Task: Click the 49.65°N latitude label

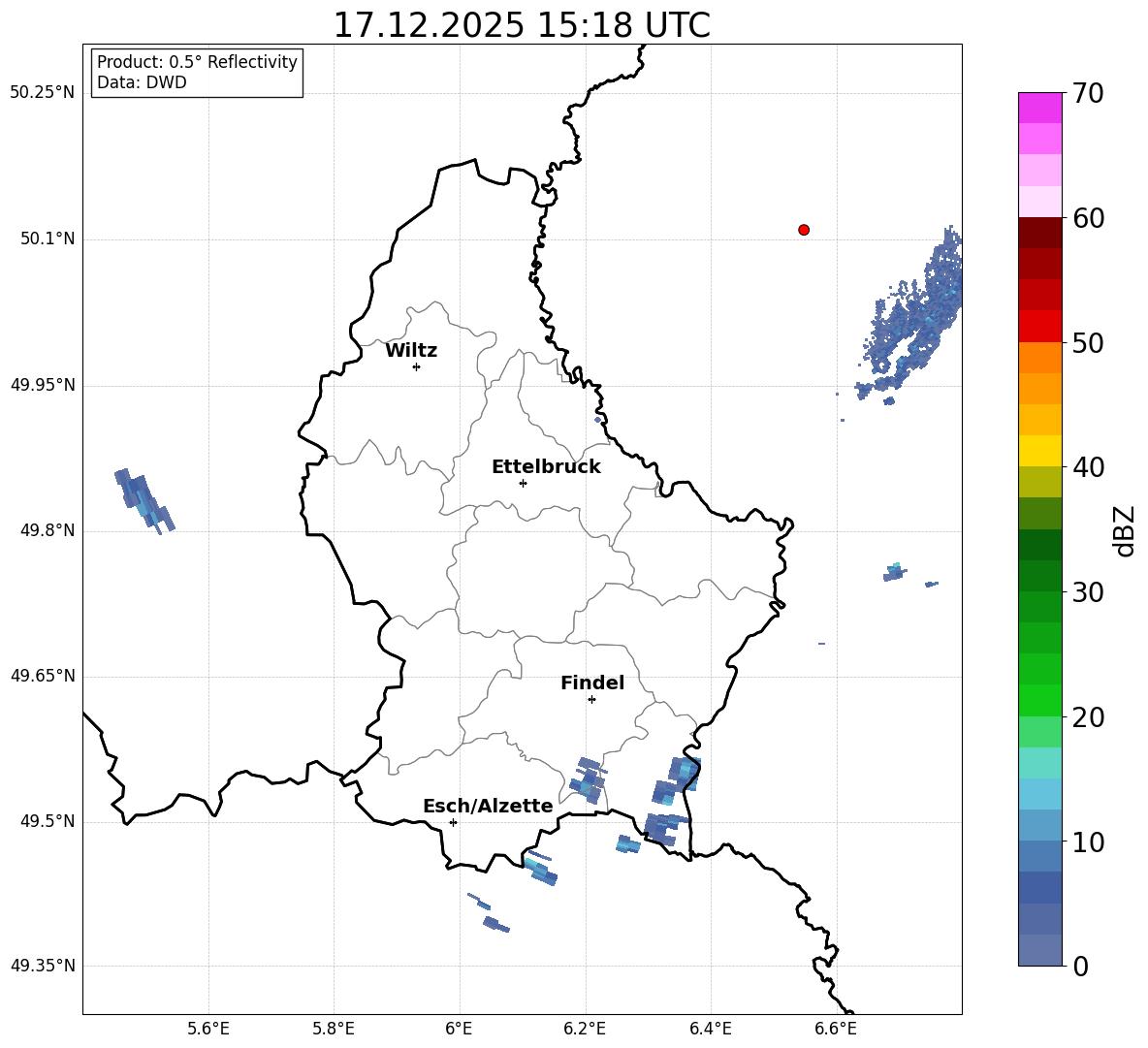Action: (x=43, y=676)
